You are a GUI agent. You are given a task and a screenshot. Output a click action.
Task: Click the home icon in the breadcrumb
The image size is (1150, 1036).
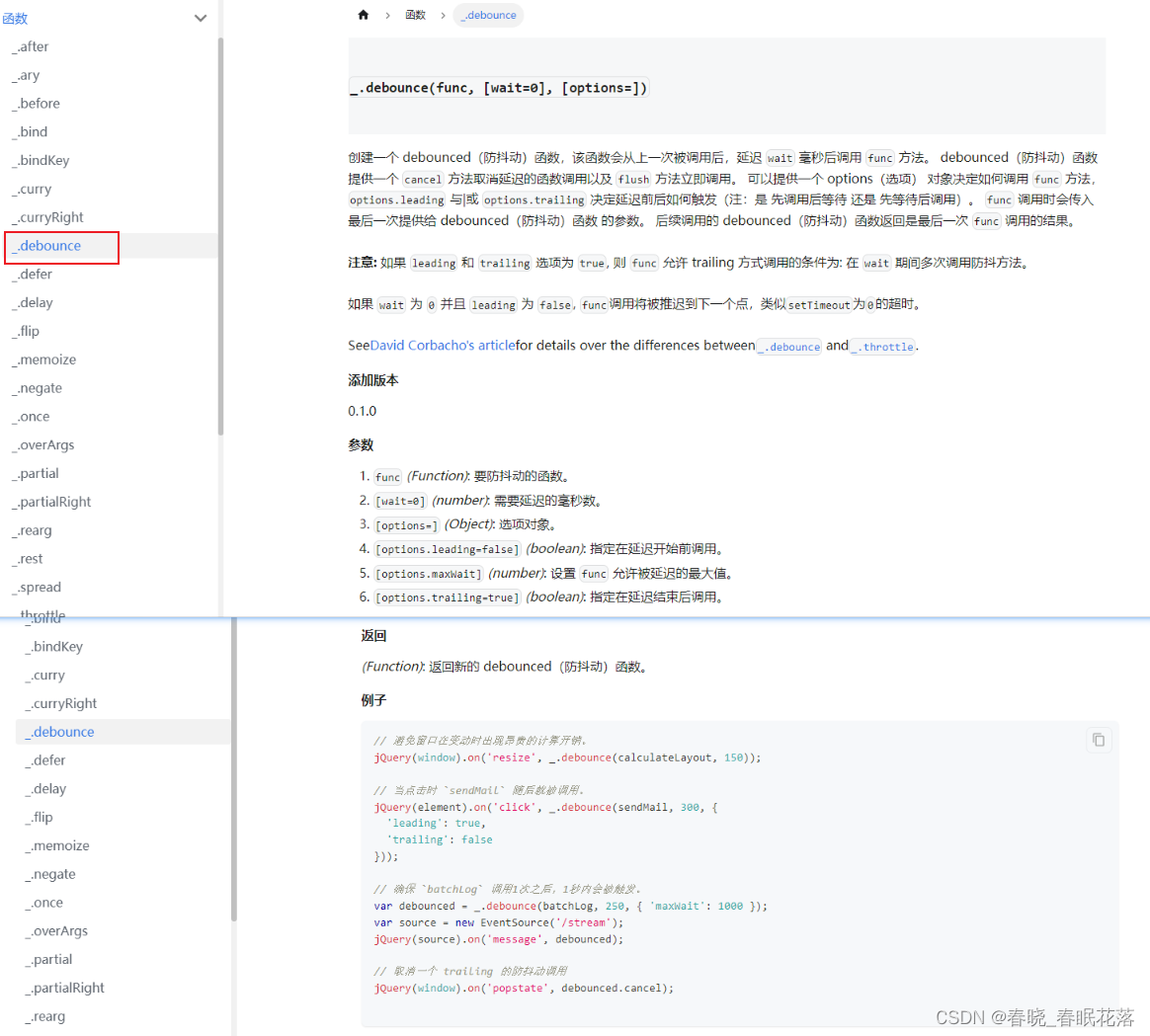click(x=363, y=15)
